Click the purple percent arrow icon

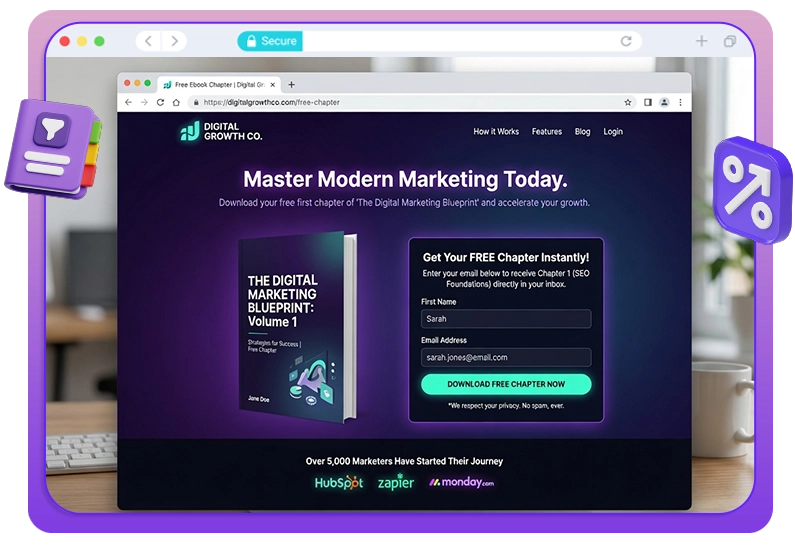pyautogui.click(x=752, y=190)
